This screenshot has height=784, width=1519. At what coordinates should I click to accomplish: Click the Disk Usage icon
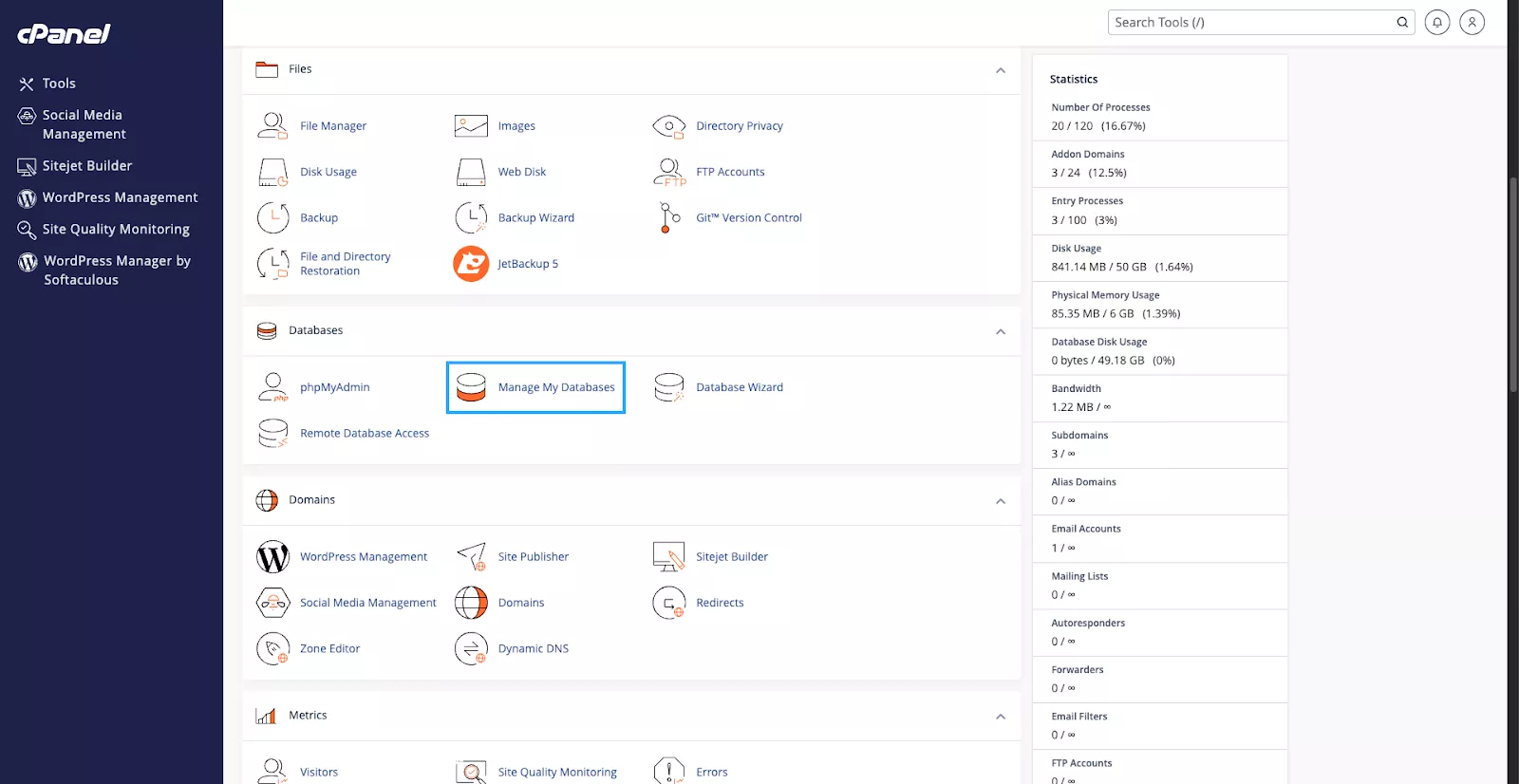pos(273,172)
